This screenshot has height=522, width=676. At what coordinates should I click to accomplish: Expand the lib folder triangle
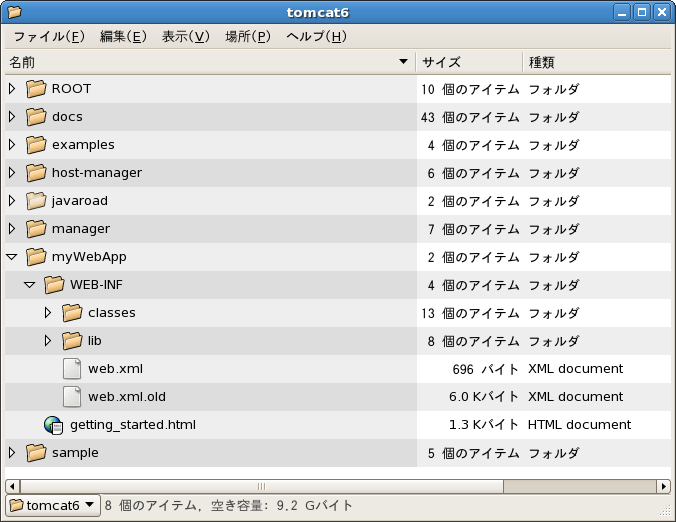(x=48, y=341)
